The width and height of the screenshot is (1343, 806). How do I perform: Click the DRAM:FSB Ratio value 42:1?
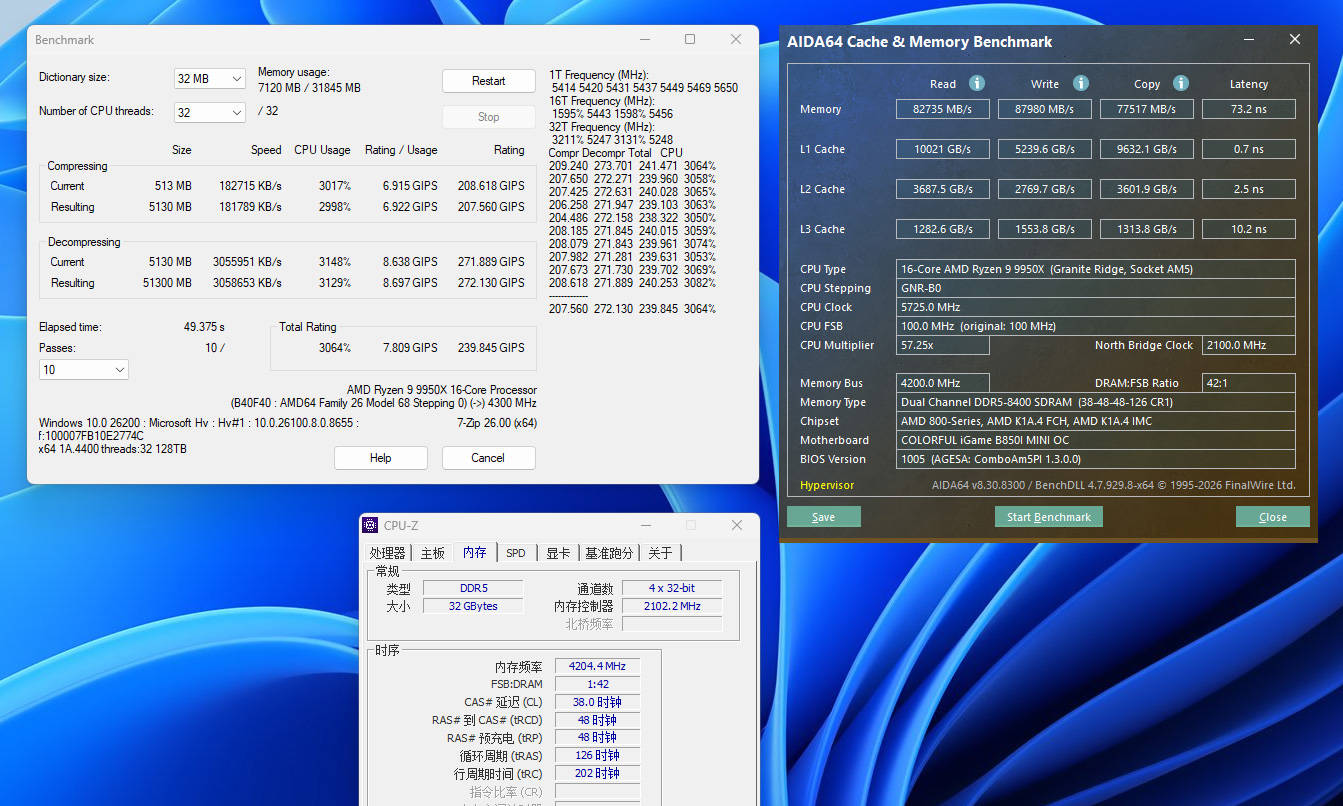click(x=1249, y=383)
